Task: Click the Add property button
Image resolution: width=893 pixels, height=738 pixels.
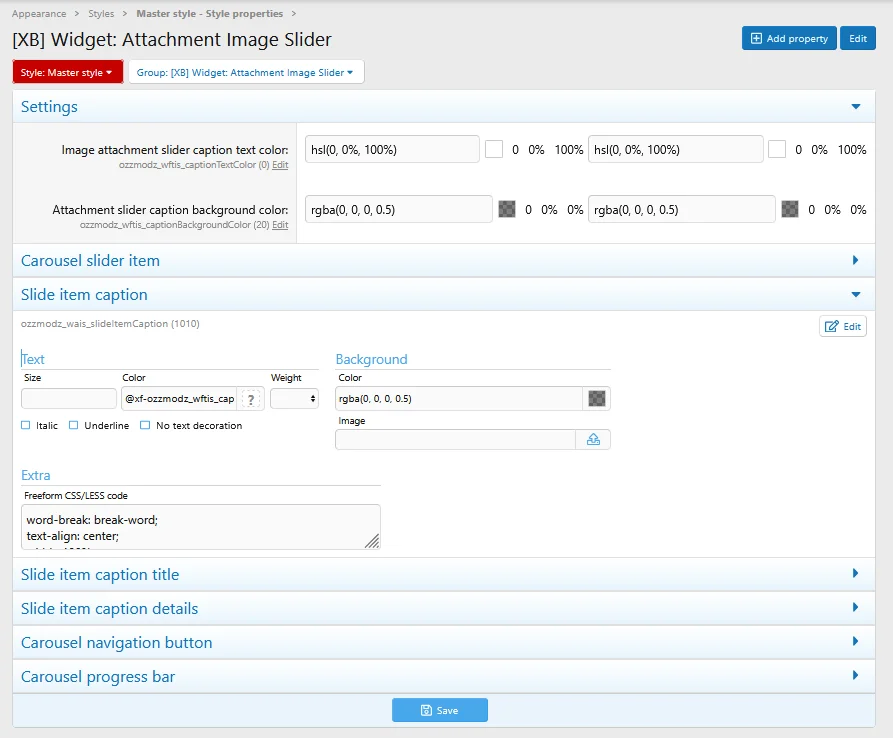Action: click(788, 38)
